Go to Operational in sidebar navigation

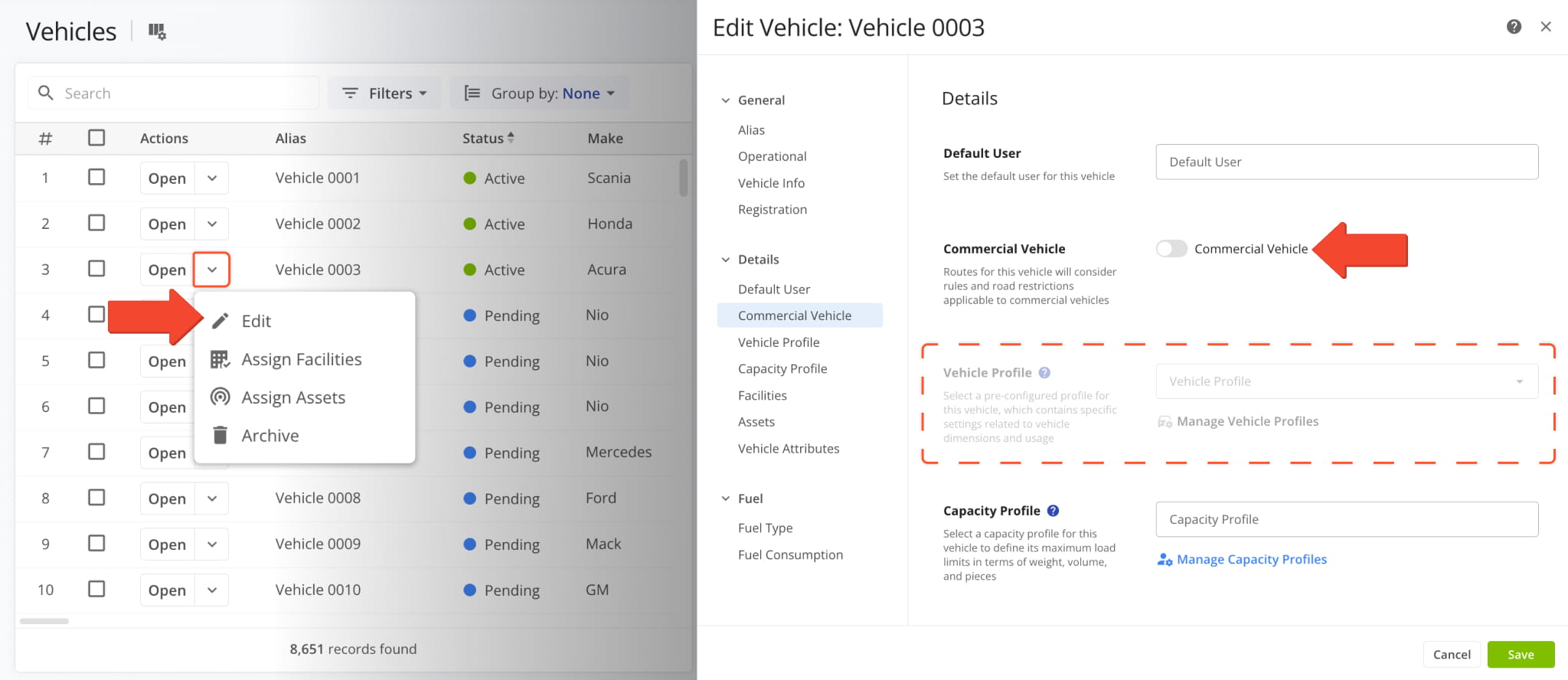point(772,156)
